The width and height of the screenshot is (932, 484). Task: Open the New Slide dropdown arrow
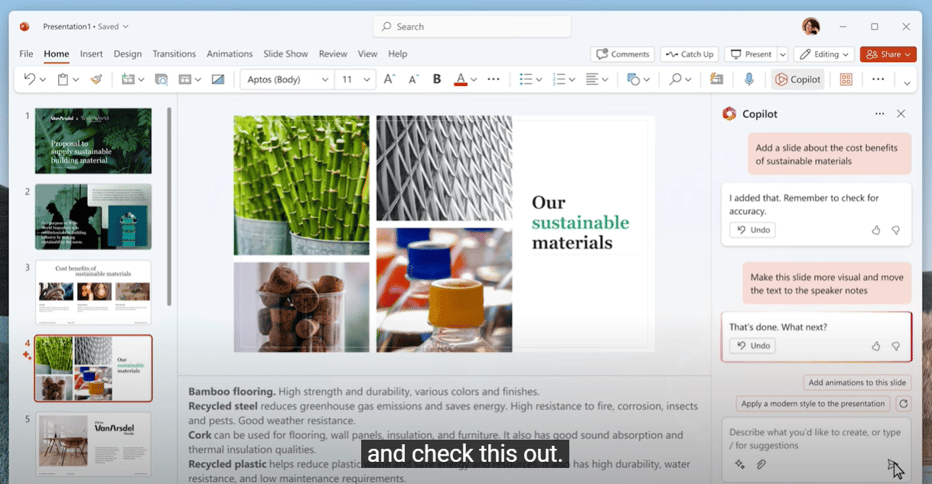pos(141,80)
